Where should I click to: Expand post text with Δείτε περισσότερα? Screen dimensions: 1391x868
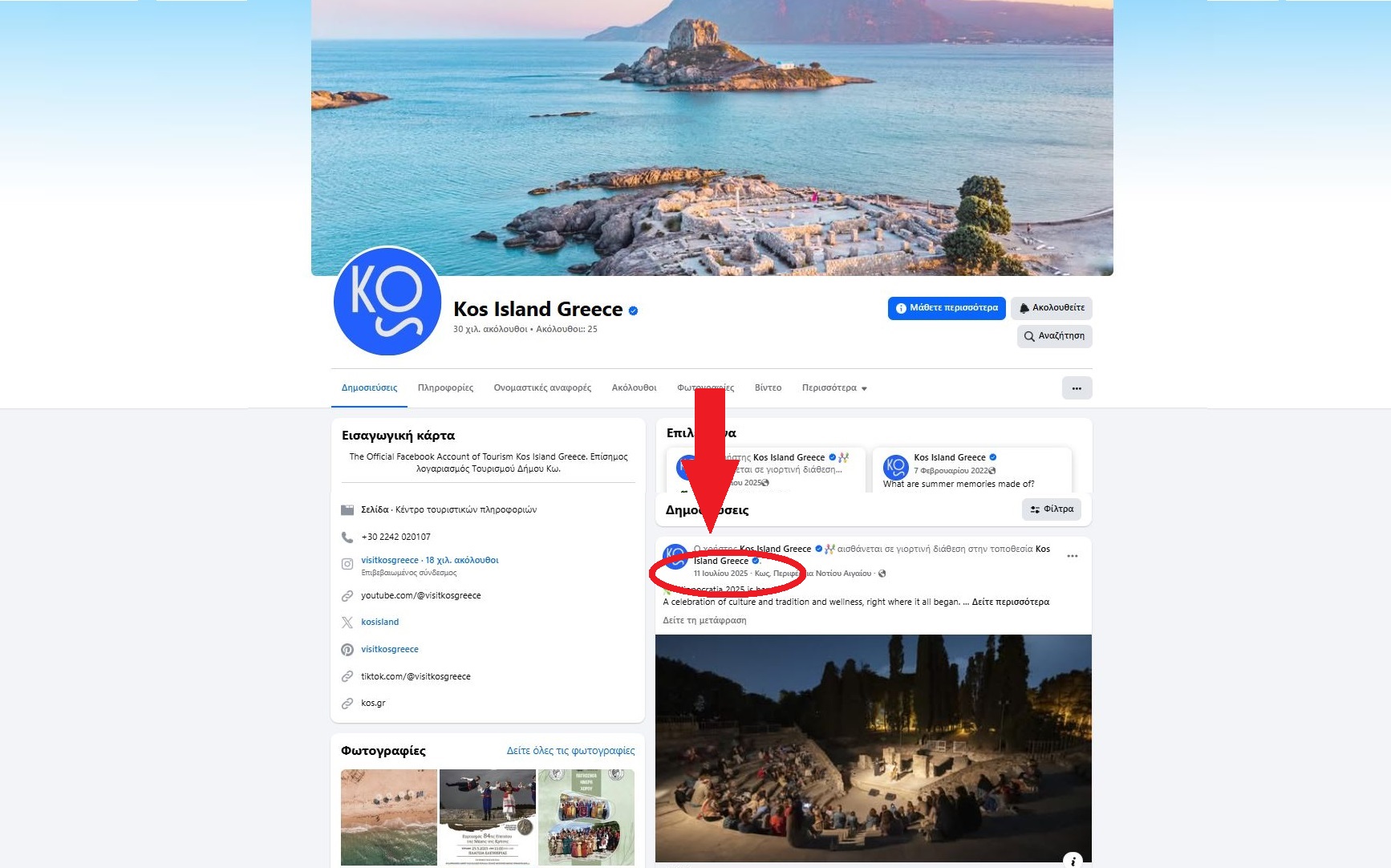coord(1010,602)
